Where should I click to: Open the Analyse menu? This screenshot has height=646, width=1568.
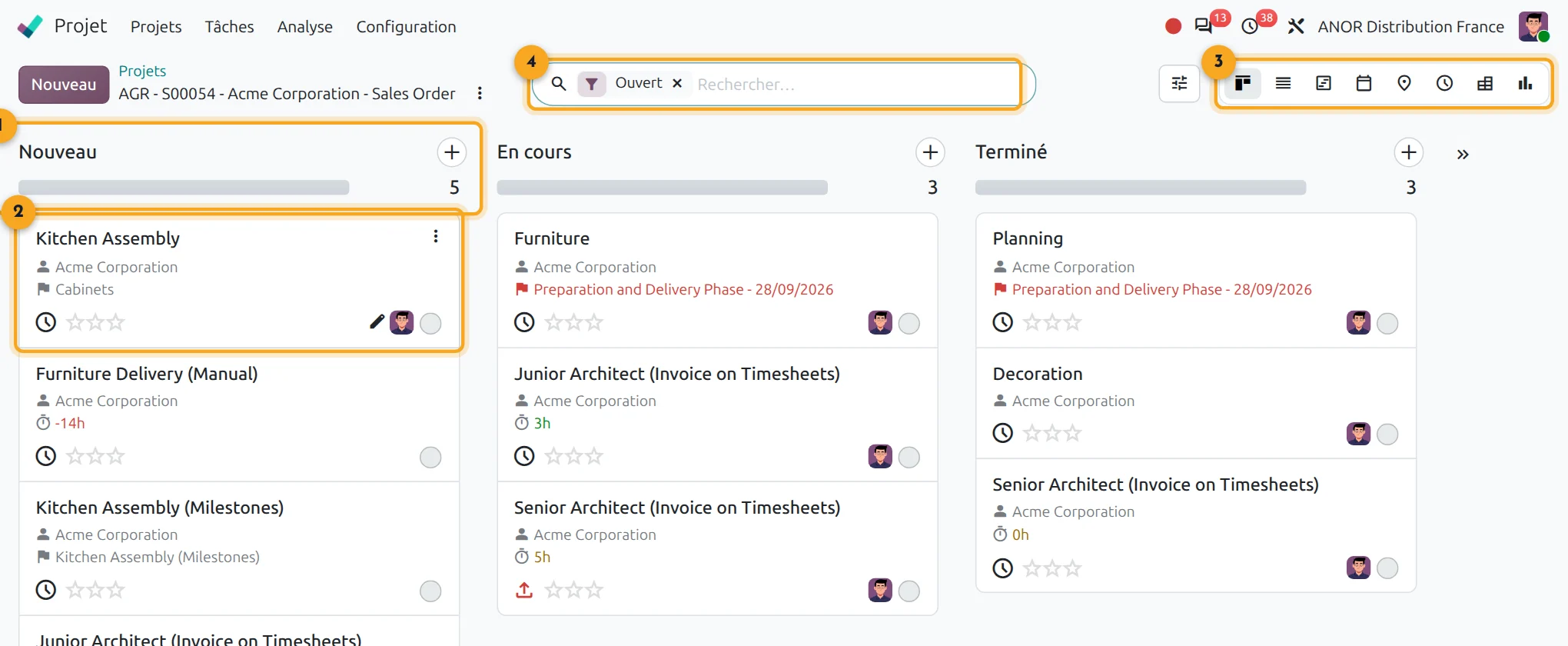pos(305,26)
